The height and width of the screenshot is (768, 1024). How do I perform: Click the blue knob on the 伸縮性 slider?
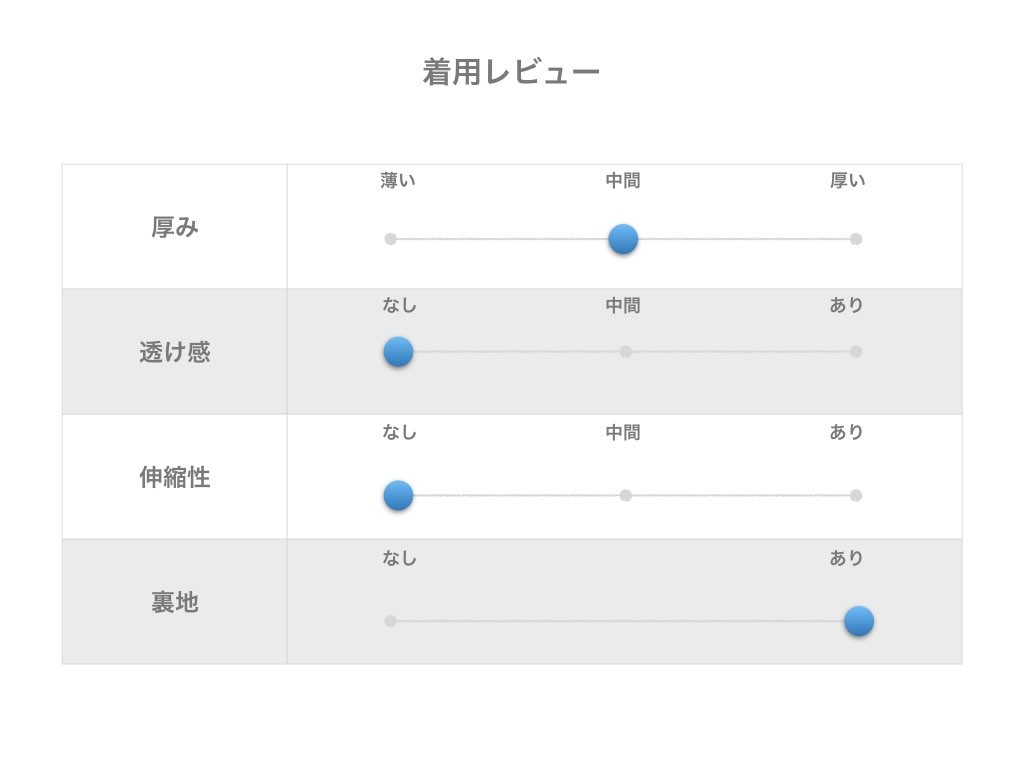click(398, 495)
